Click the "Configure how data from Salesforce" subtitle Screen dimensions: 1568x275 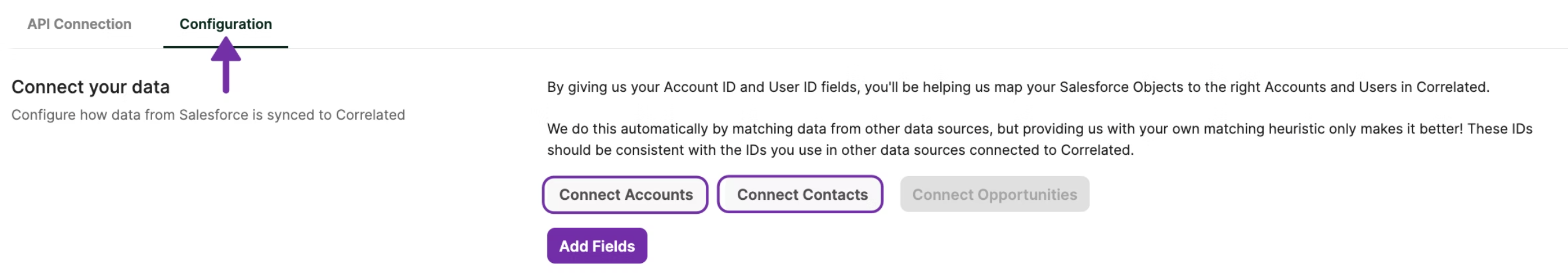[208, 115]
